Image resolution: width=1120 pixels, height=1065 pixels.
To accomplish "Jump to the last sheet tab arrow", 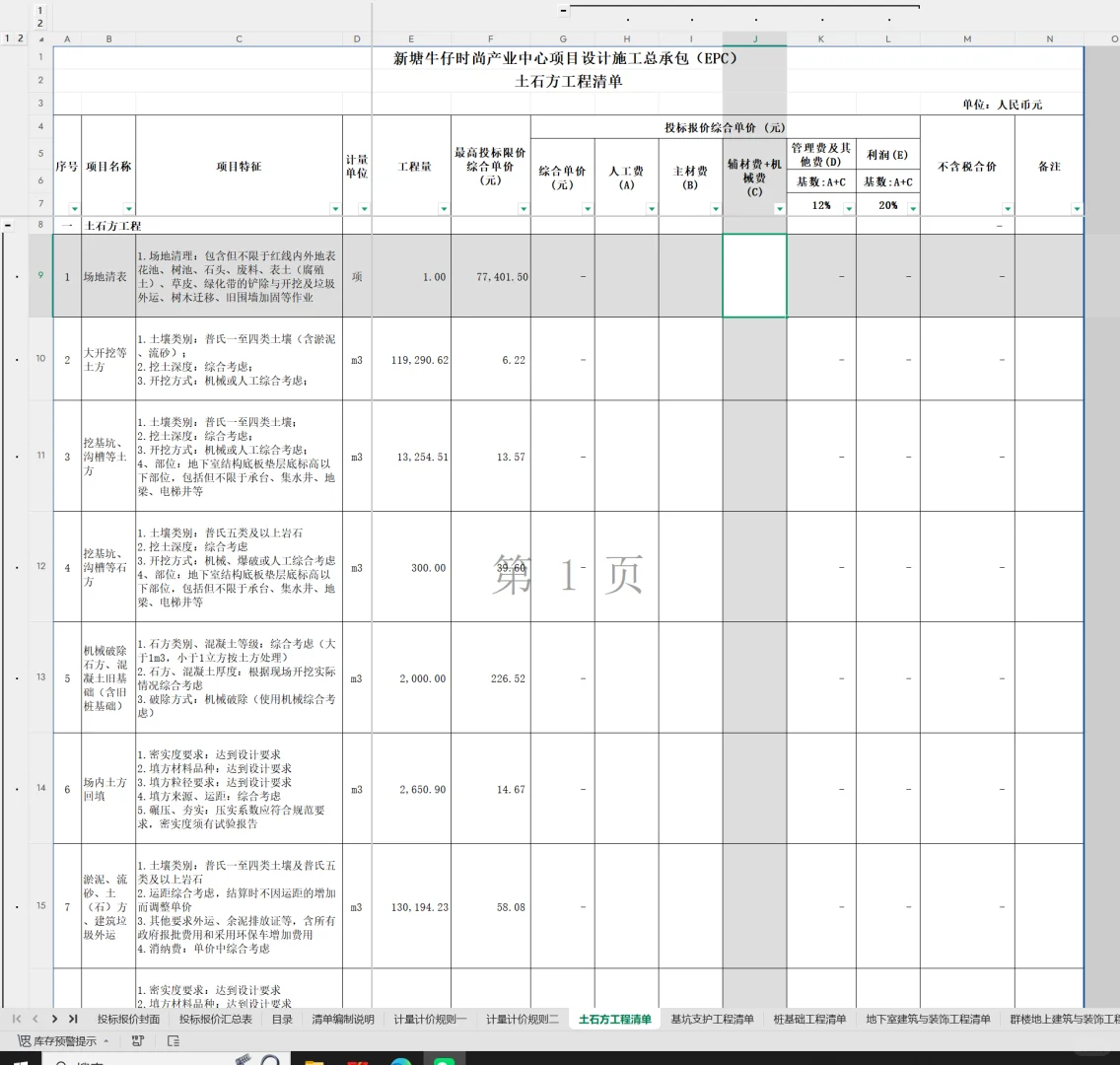I will [x=73, y=1019].
